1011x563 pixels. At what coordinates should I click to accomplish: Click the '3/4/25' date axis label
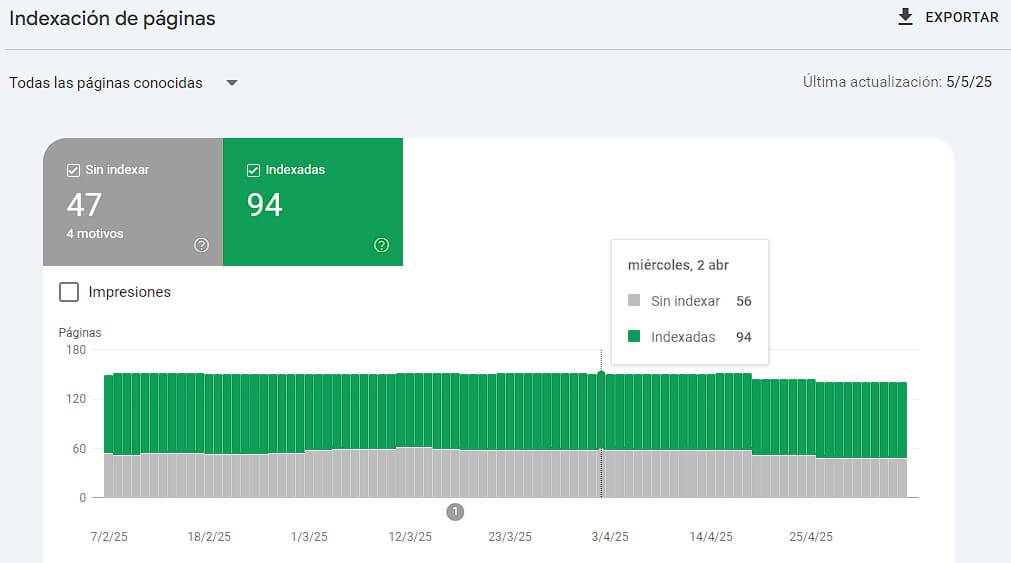[x=609, y=537]
